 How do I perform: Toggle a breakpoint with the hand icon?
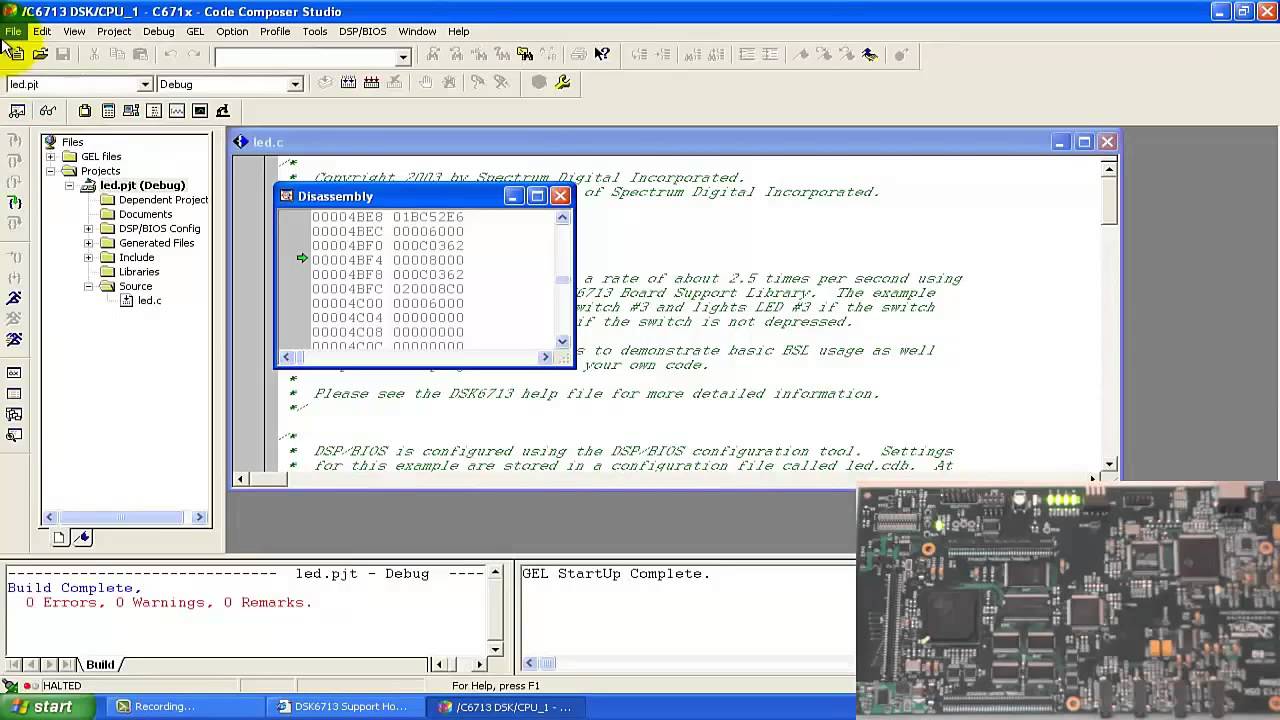click(x=426, y=84)
